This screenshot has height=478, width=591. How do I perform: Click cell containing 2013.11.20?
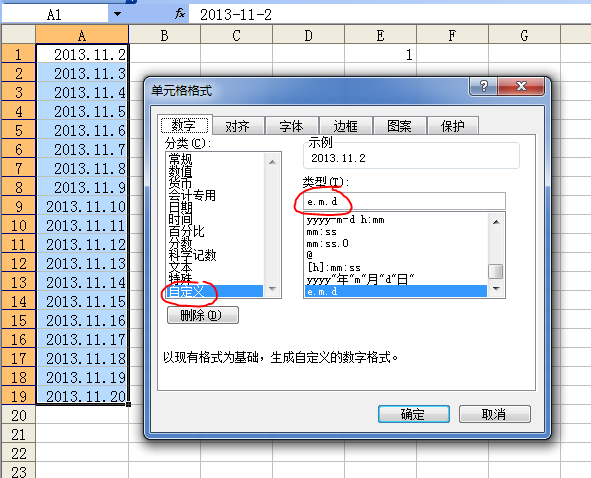pos(82,396)
